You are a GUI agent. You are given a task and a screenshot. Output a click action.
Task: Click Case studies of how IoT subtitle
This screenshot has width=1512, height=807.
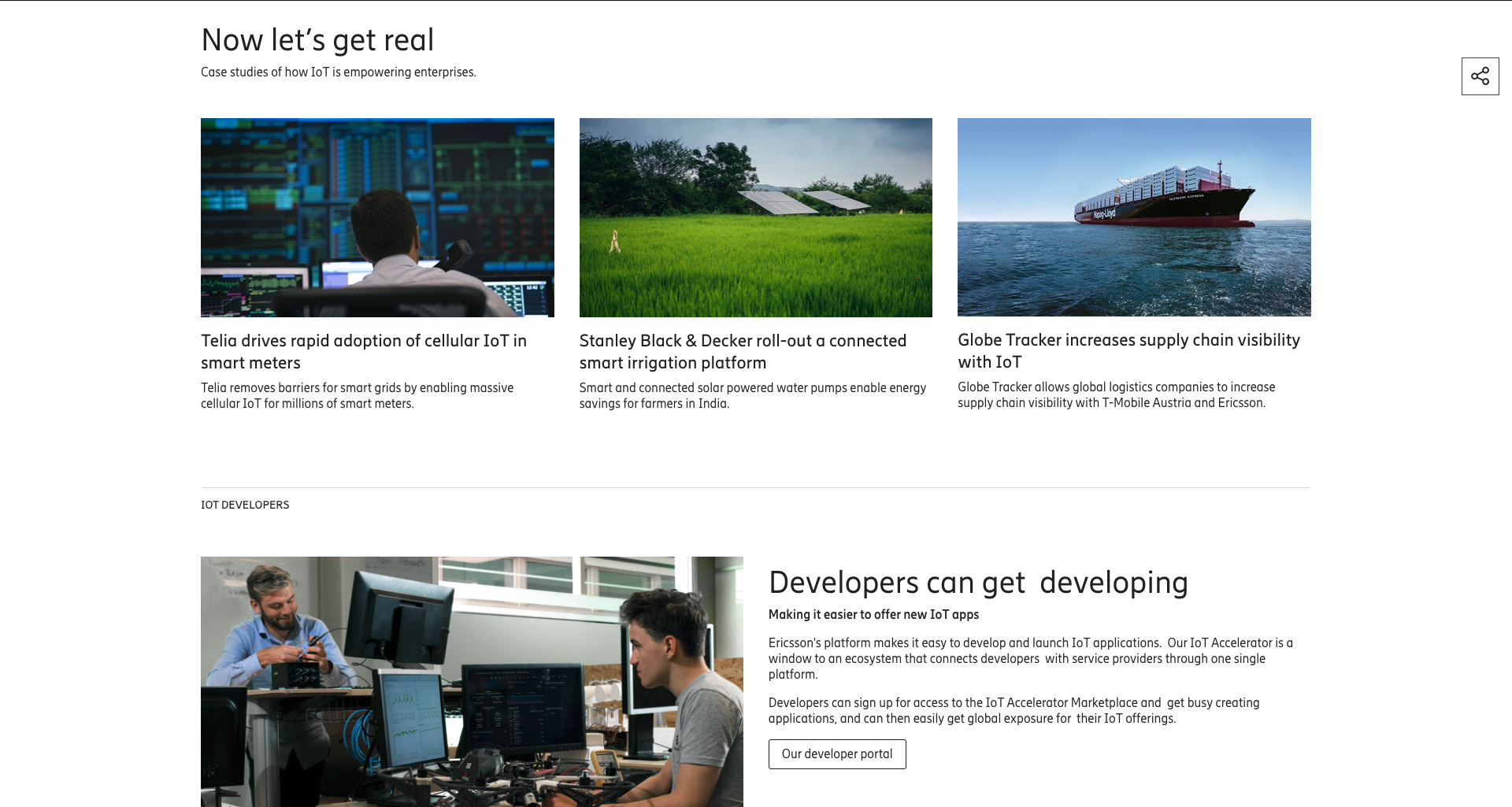click(x=339, y=72)
